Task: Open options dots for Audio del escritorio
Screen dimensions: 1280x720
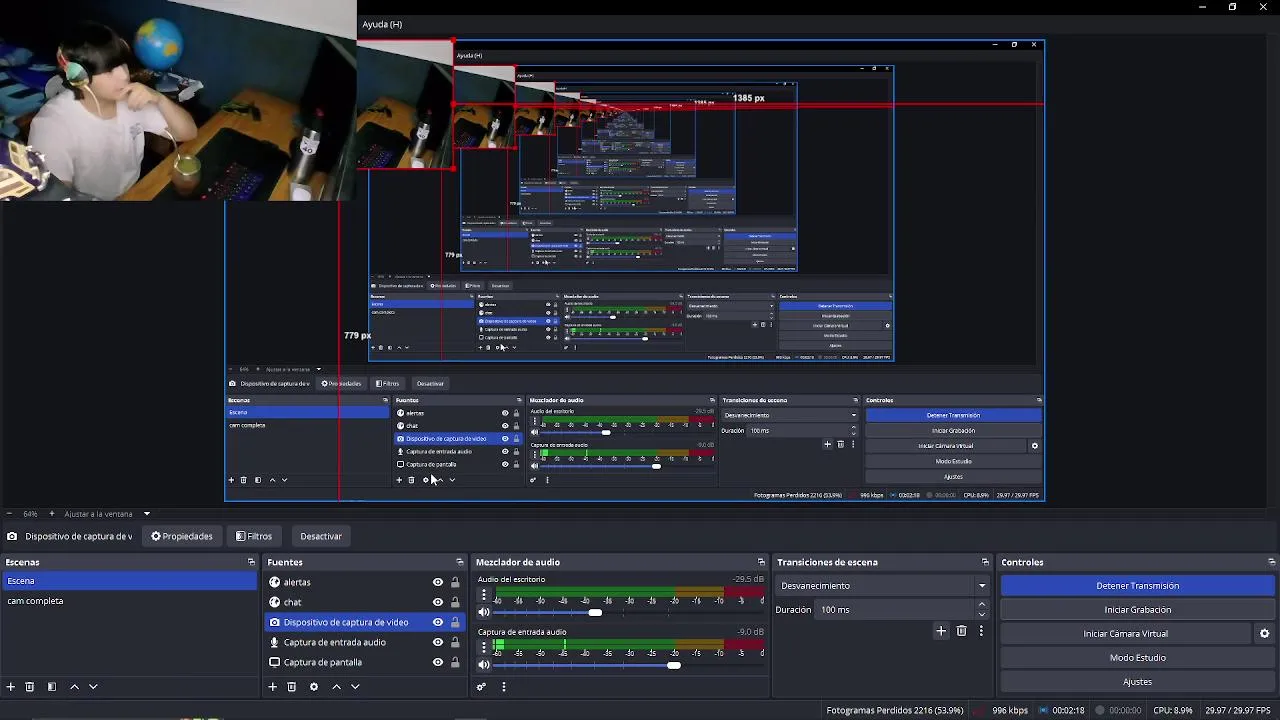Action: (484, 594)
